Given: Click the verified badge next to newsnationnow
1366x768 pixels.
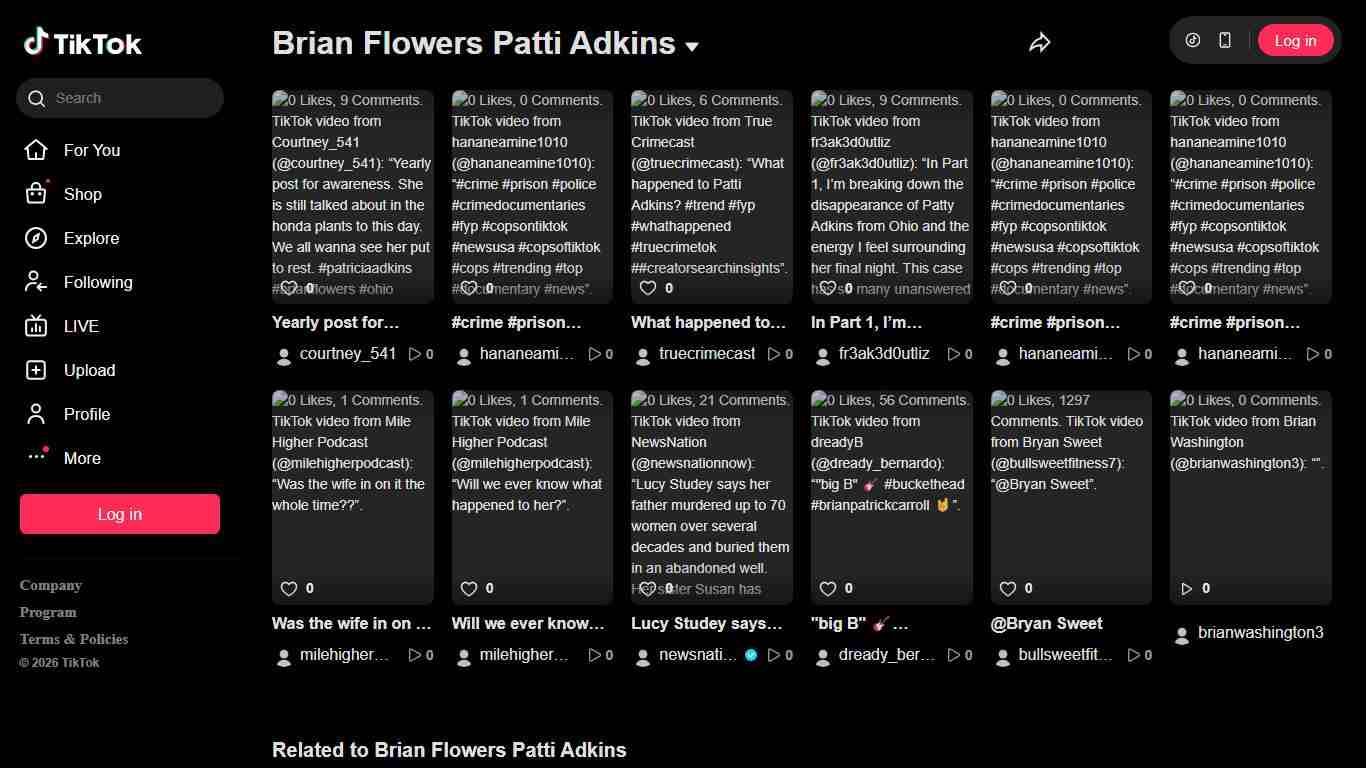Looking at the screenshot, I should [x=751, y=655].
